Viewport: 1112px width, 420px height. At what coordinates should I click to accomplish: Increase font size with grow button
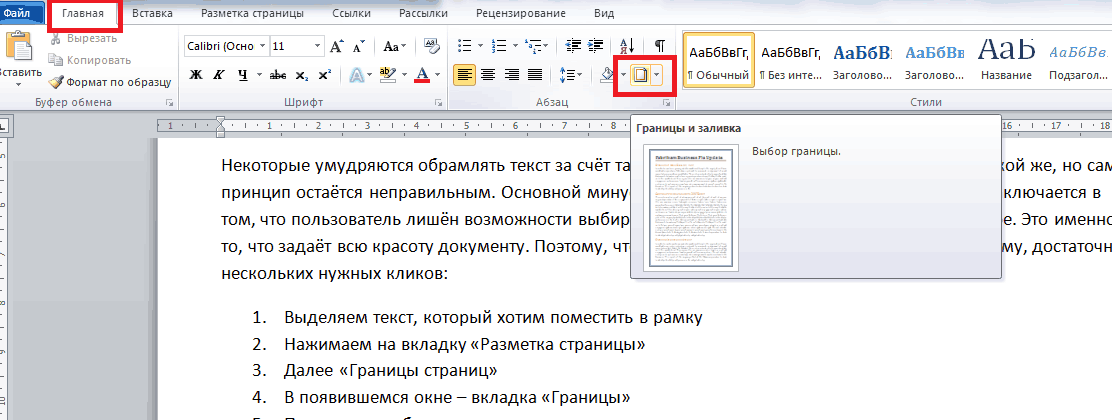coord(337,46)
